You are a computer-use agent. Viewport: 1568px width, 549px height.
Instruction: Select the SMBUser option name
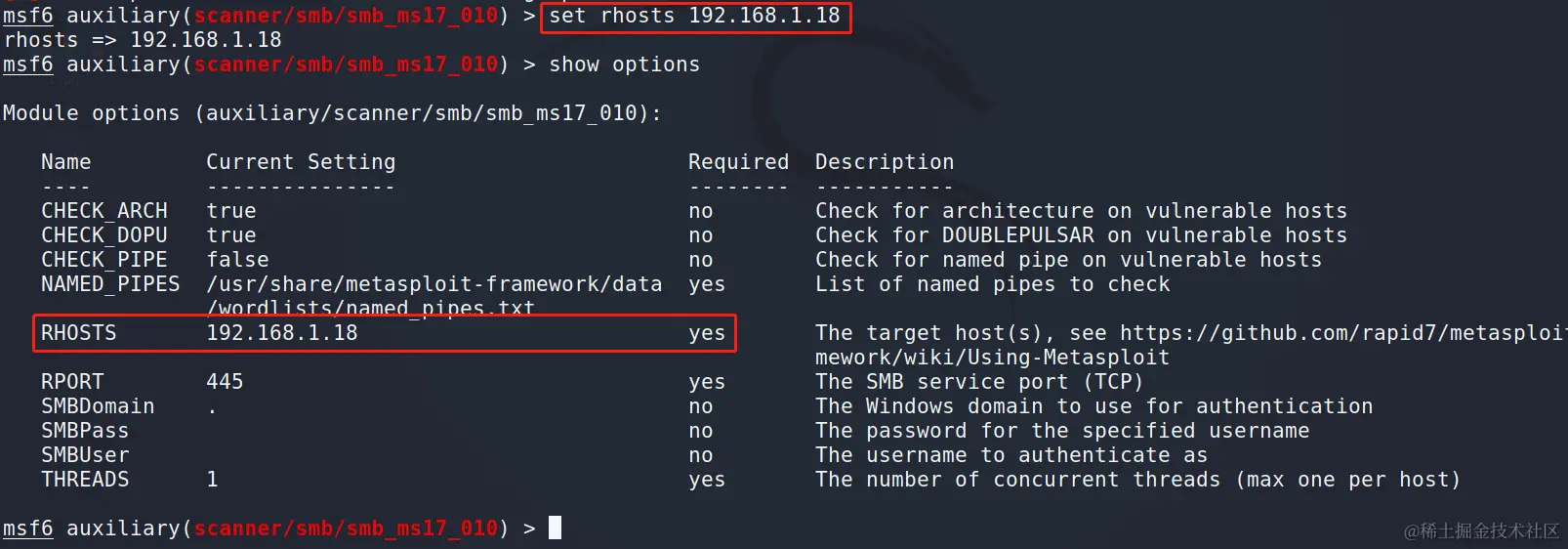[85, 455]
